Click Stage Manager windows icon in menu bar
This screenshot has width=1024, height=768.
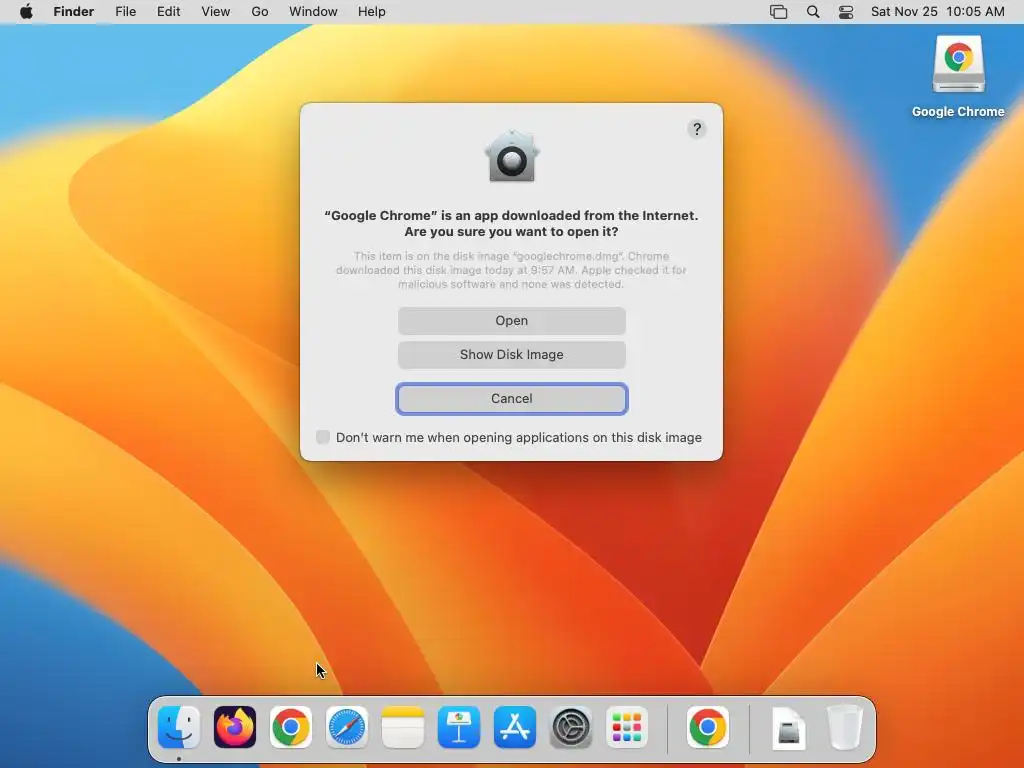778,12
